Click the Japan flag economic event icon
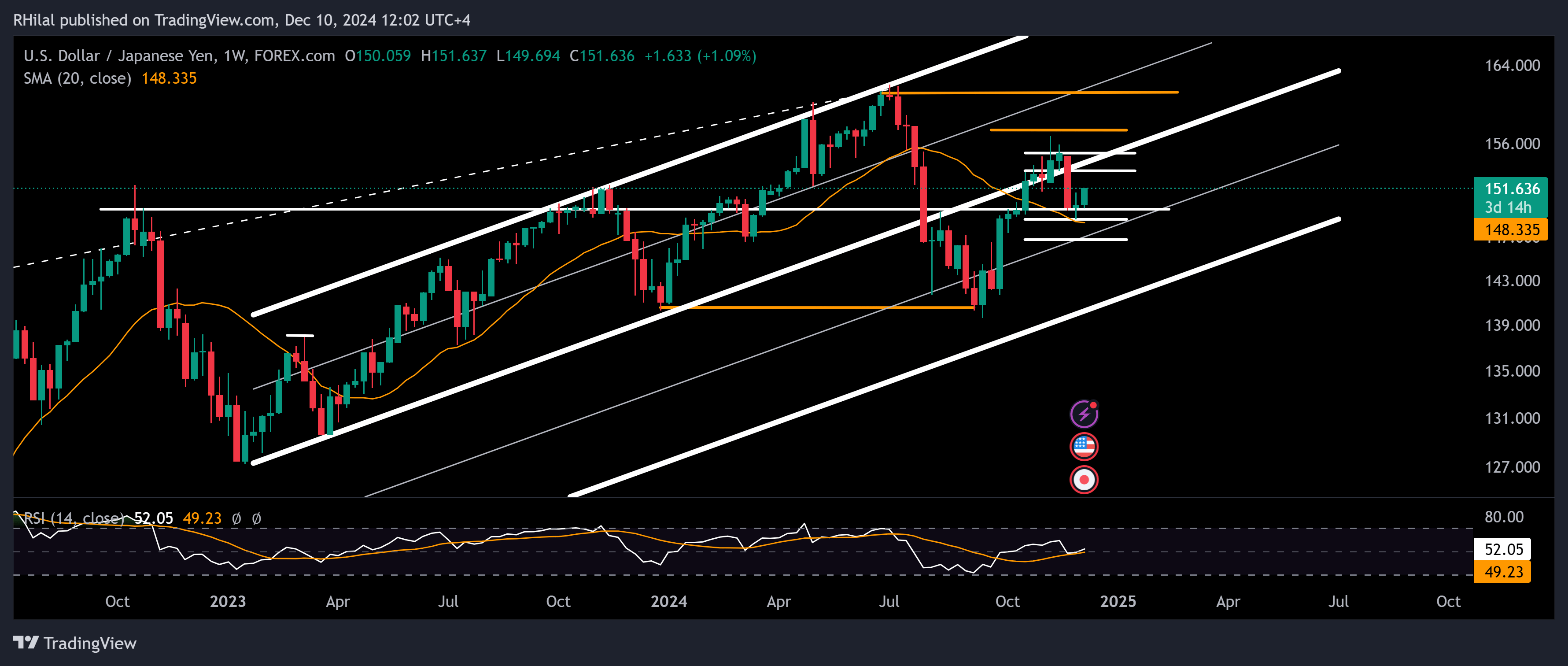This screenshot has width=1568, height=666. point(1084,479)
